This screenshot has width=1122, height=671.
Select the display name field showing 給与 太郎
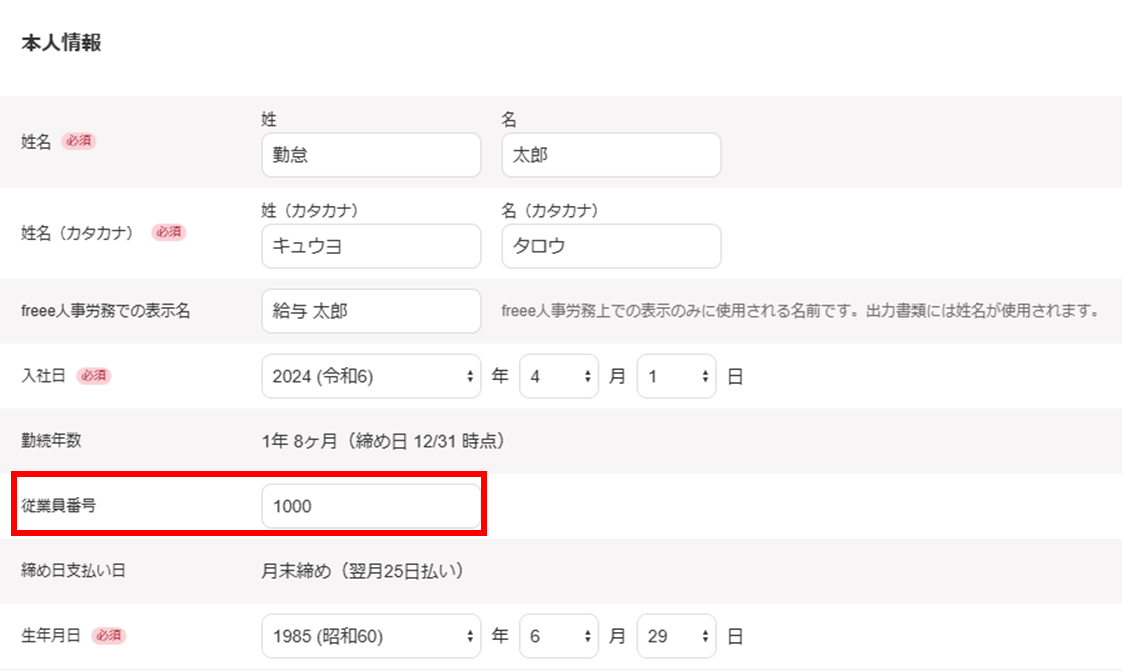pyautogui.click(x=371, y=311)
